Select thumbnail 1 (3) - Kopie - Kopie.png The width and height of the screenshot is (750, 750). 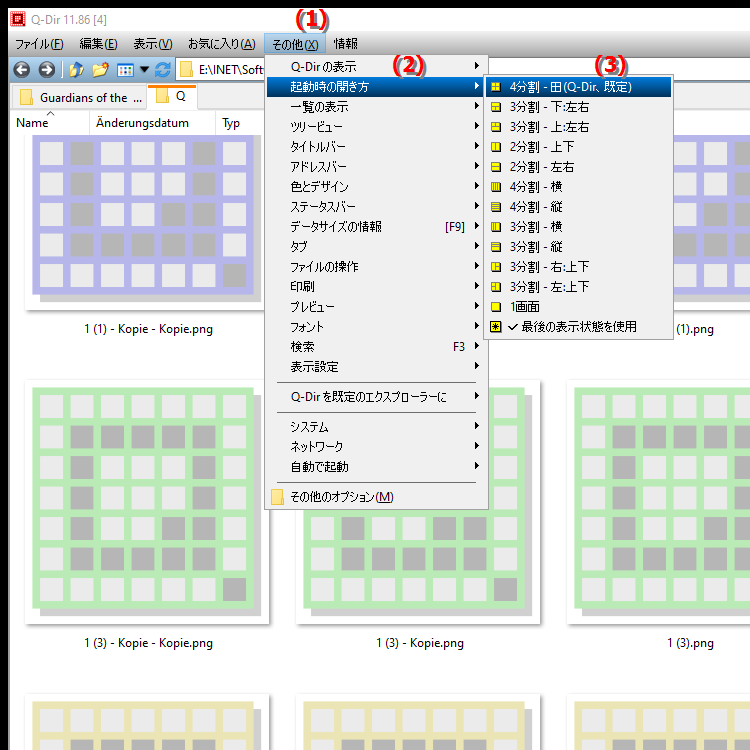click(147, 502)
